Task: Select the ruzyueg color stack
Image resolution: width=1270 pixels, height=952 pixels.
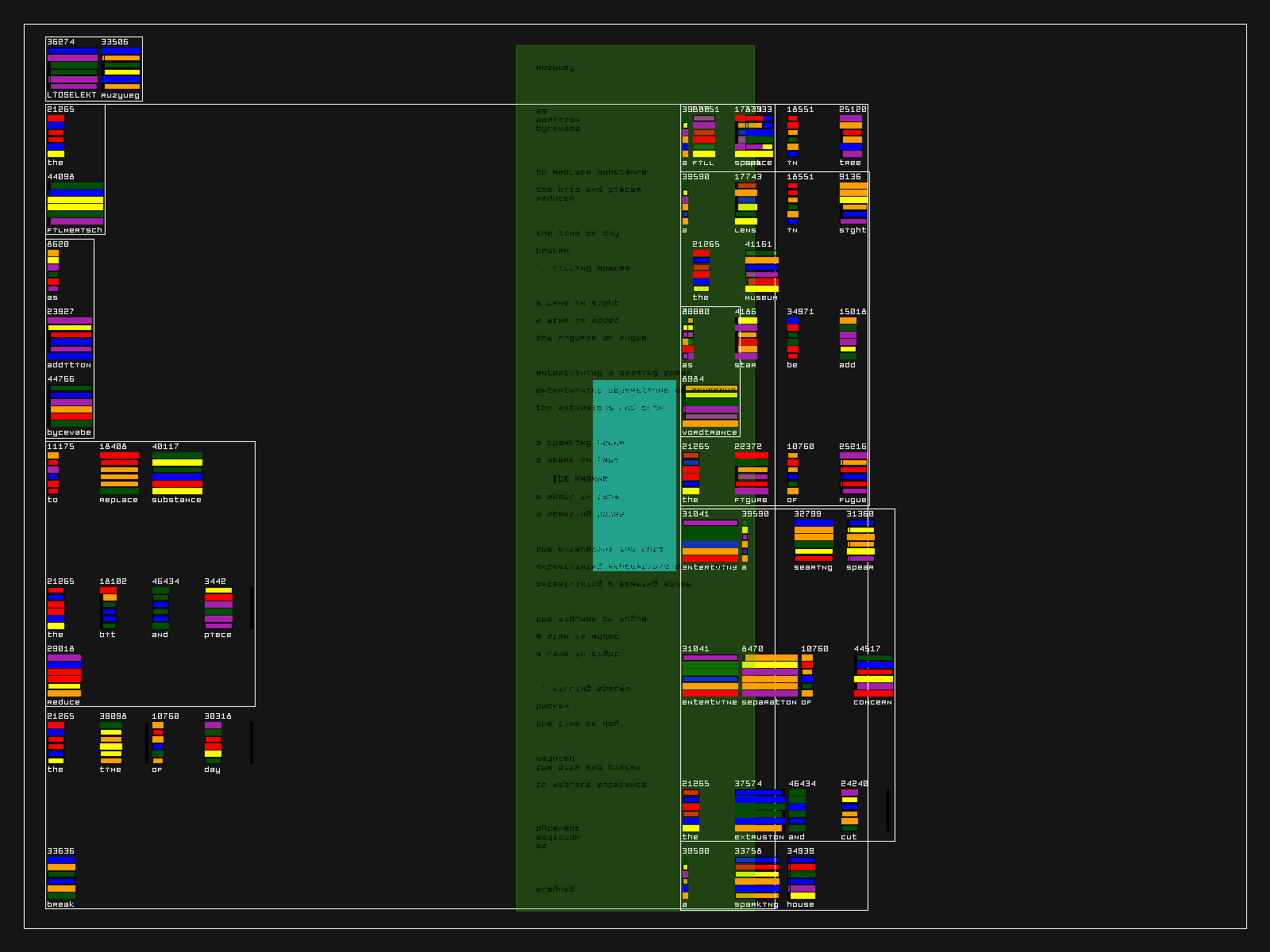Action: pyautogui.click(x=121, y=69)
